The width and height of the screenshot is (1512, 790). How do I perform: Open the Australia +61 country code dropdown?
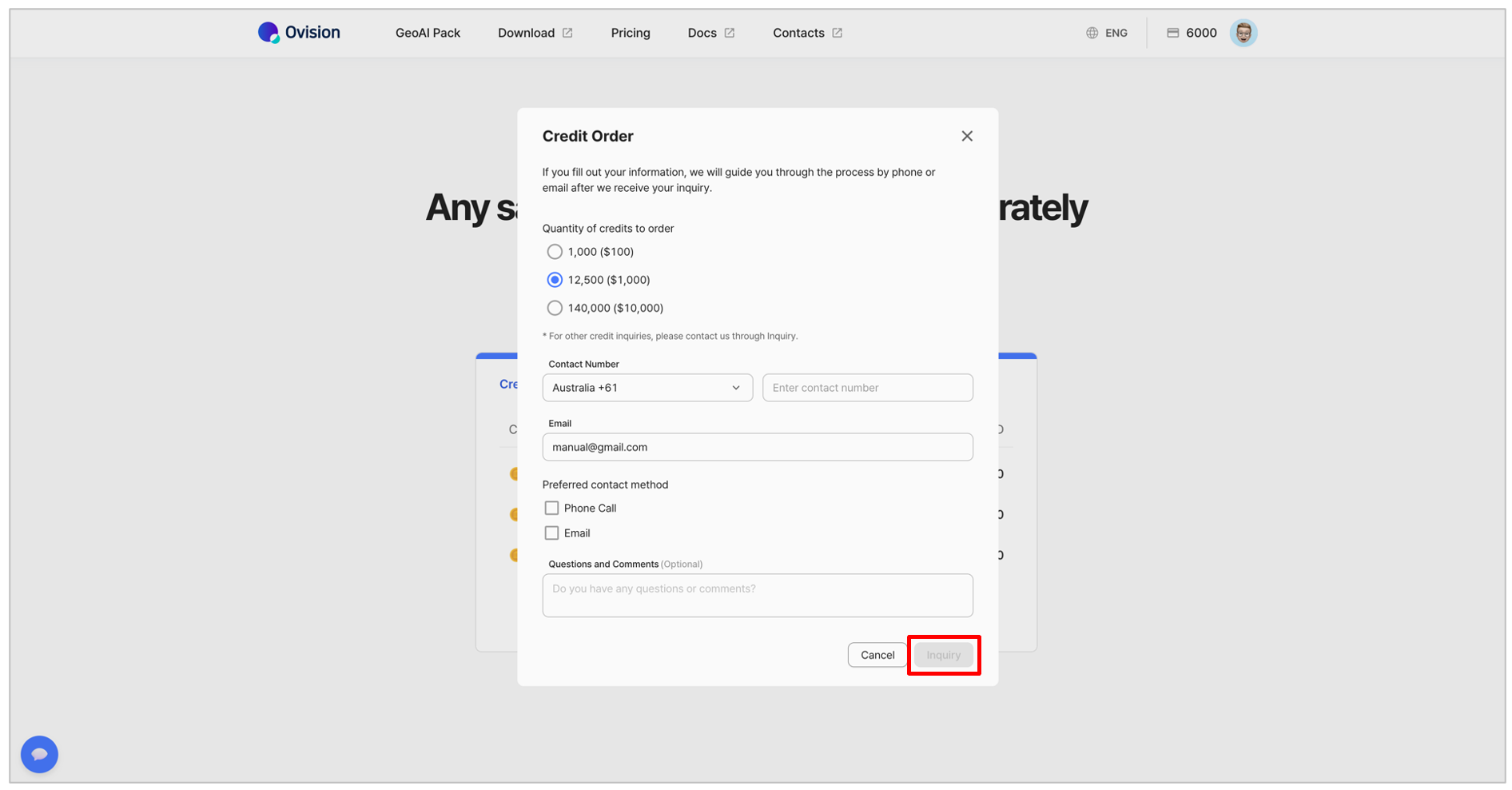(647, 388)
